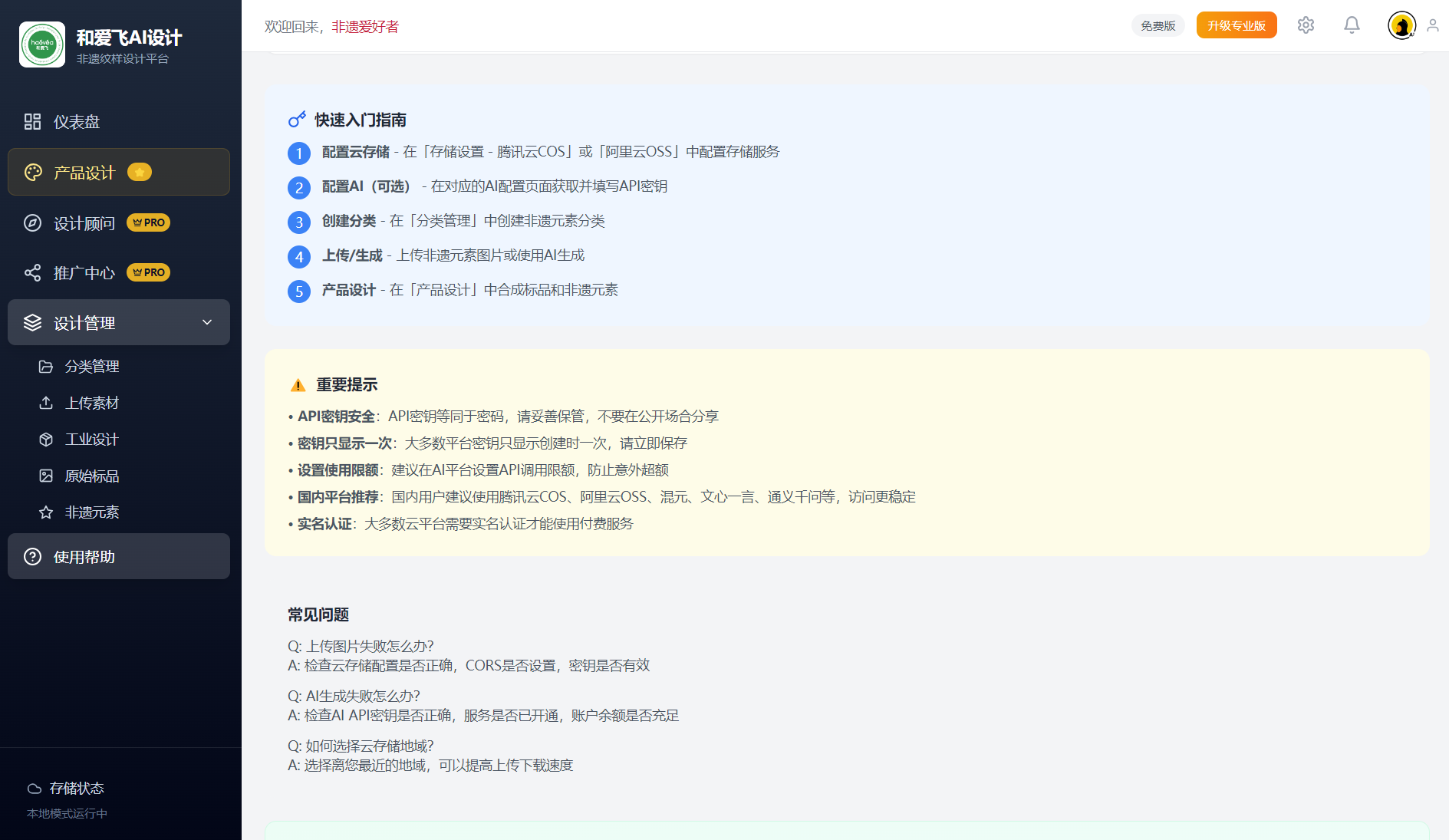Click the upload icon for 上传素材

[x=46, y=403]
